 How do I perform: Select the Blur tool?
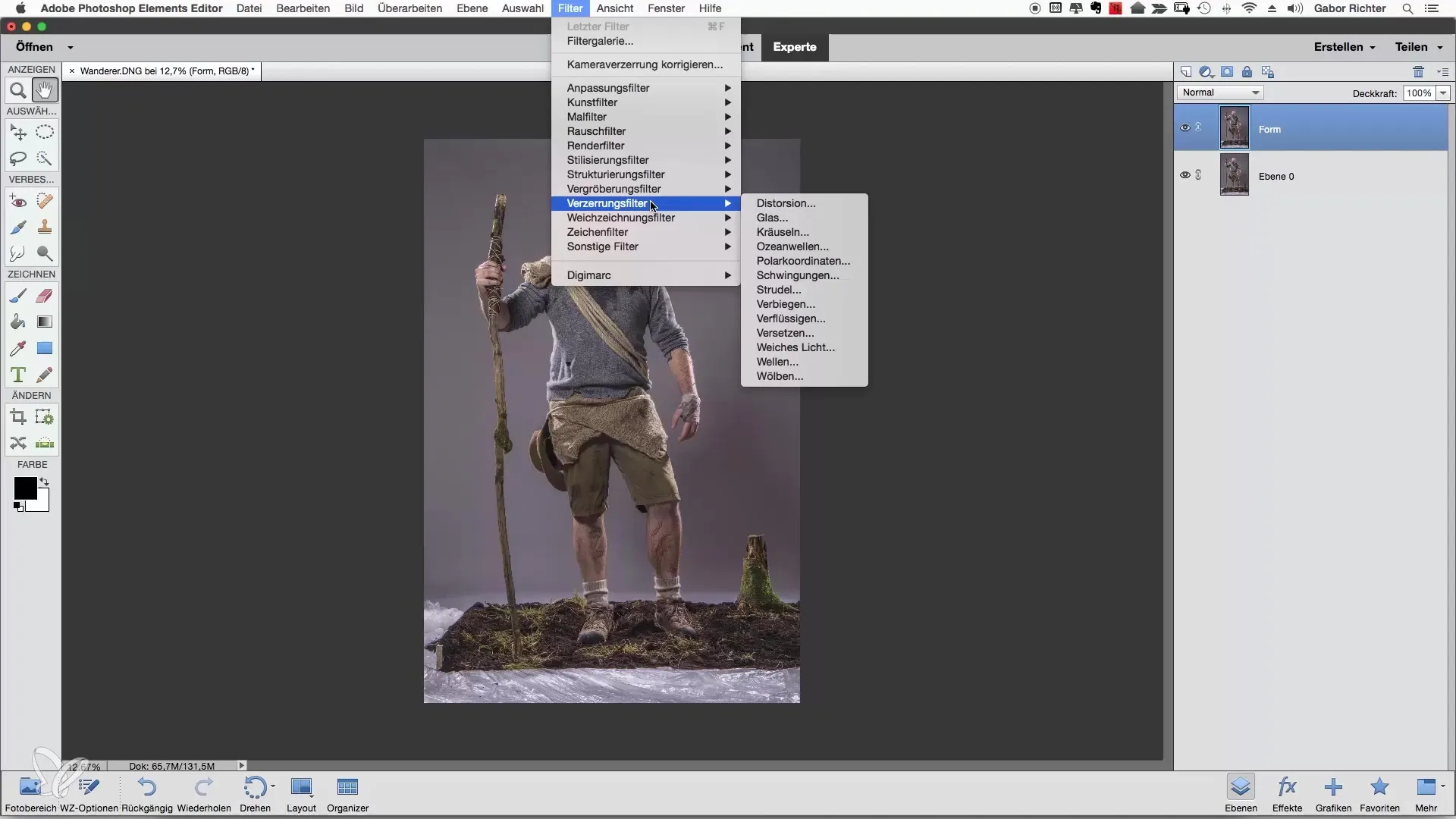(18, 253)
